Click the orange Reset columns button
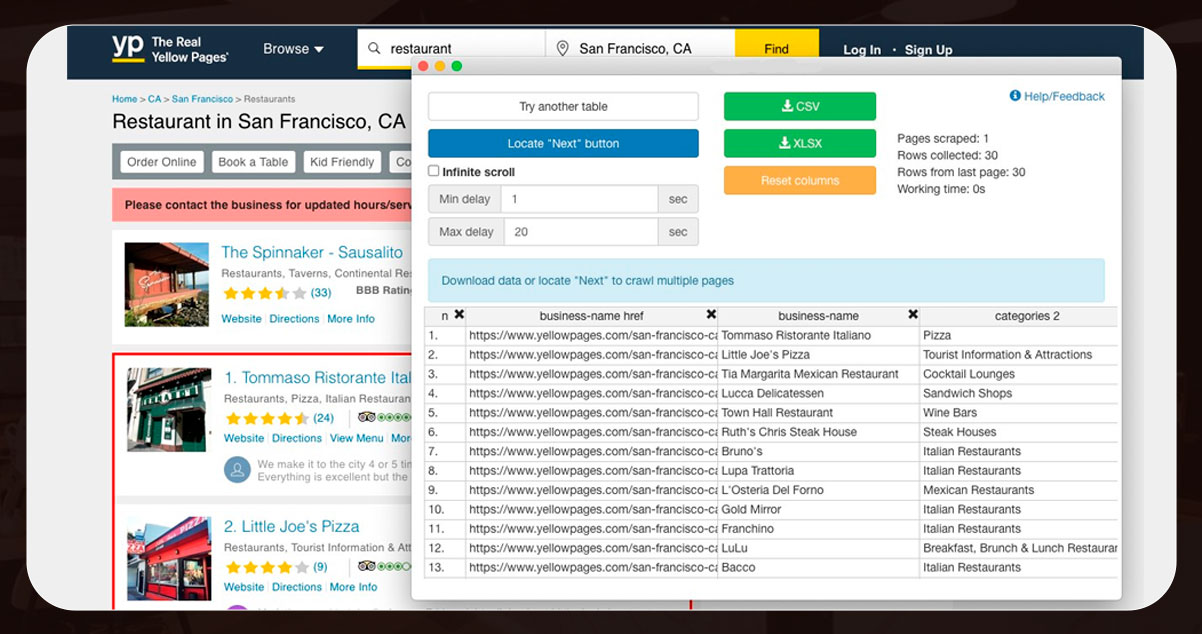The width and height of the screenshot is (1202, 634). [799, 180]
